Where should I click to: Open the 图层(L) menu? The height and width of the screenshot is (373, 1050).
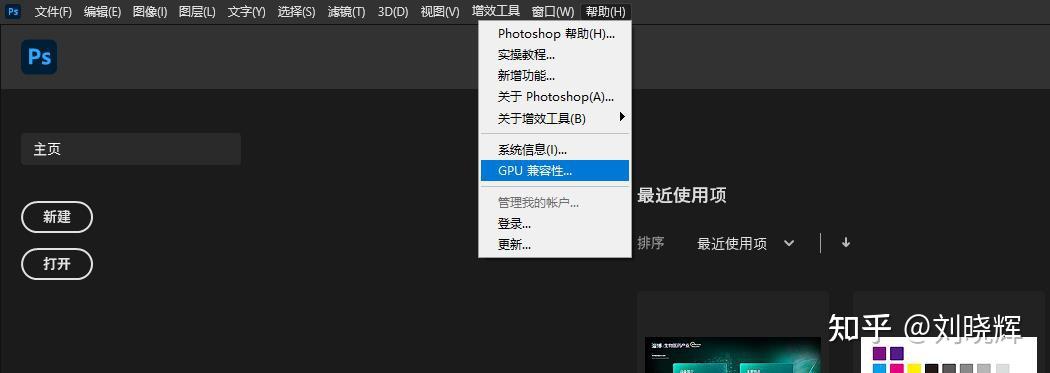pos(197,12)
